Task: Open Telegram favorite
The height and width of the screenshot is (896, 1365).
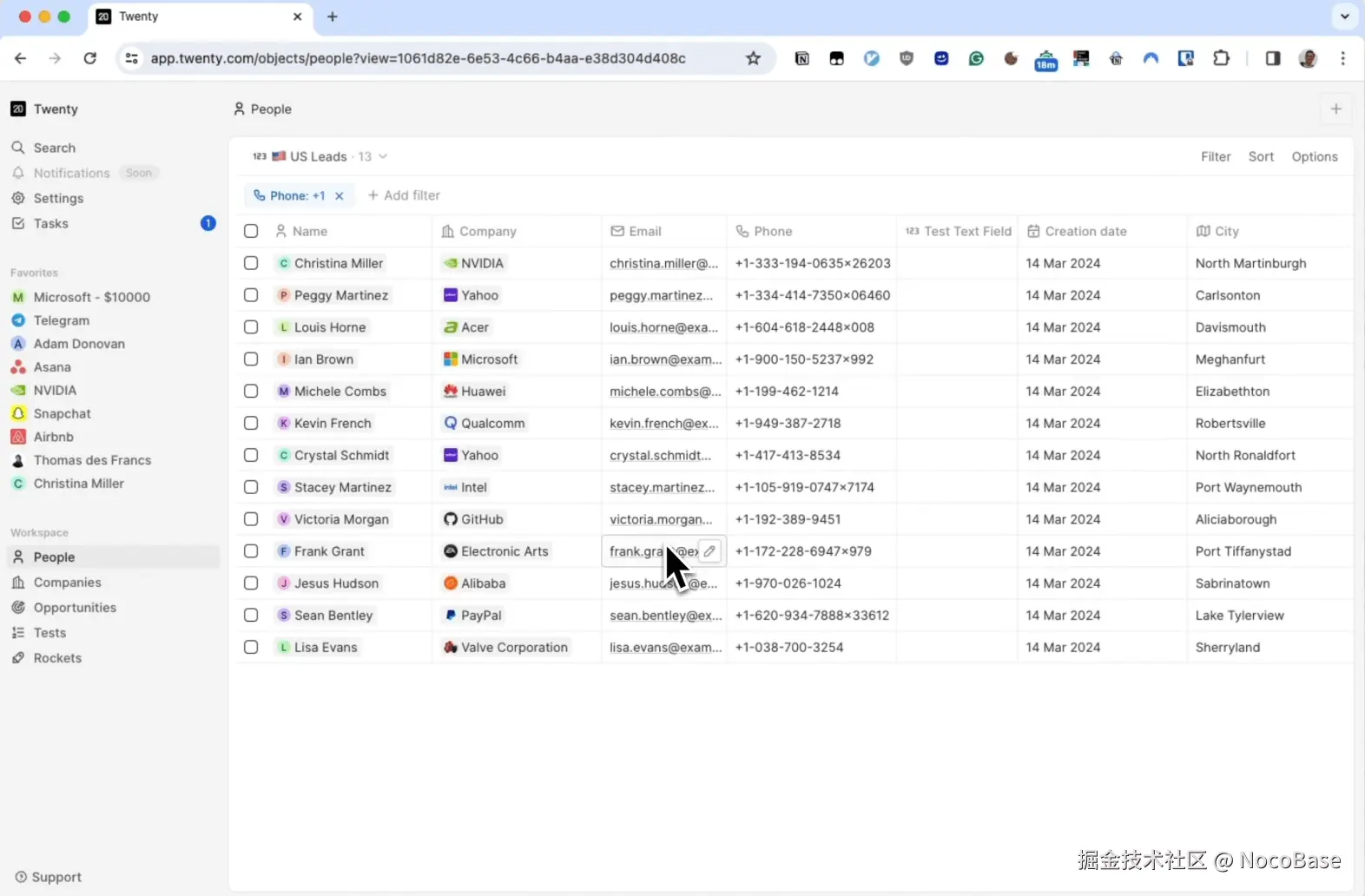Action: coord(61,320)
